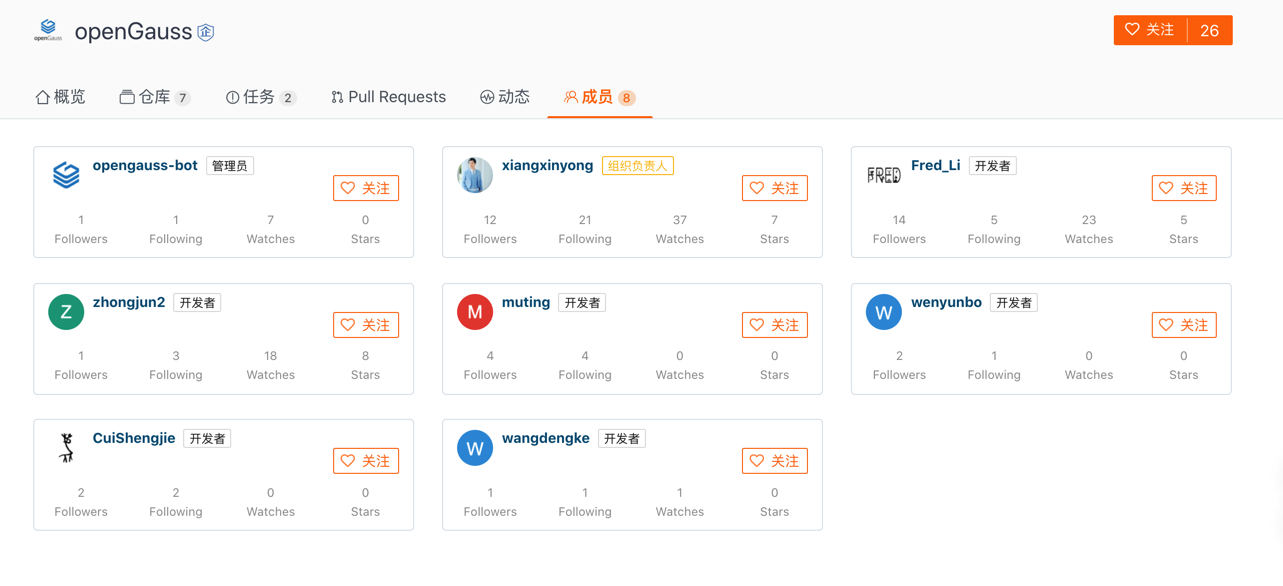This screenshot has height=586, width=1283.
Task: View the organization follower count 26
Action: click(x=1209, y=30)
